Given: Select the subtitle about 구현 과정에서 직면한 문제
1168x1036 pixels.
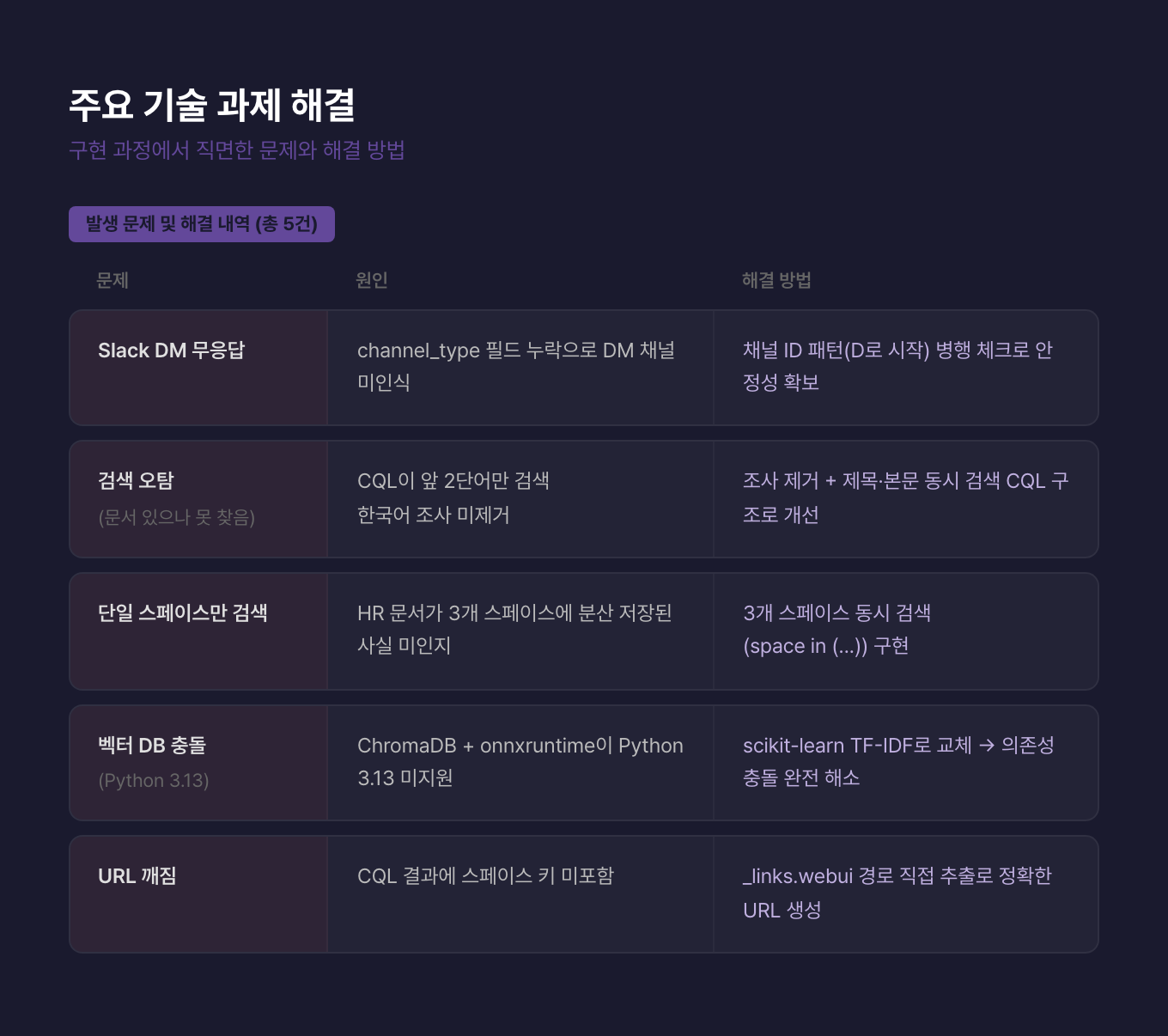Looking at the screenshot, I should point(236,150).
